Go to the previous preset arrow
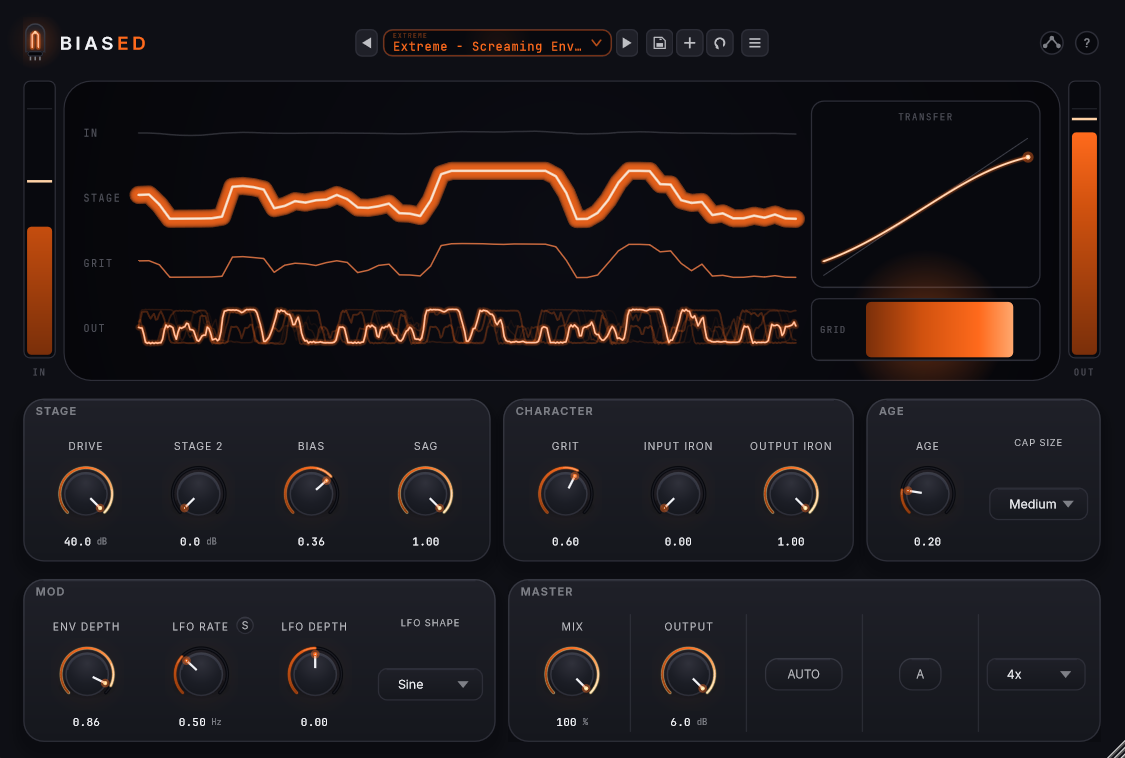 tap(367, 43)
